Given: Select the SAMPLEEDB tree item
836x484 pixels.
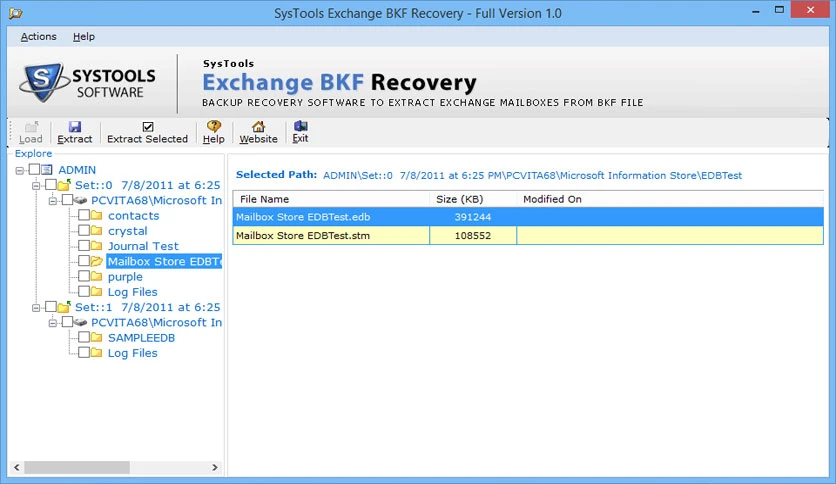Looking at the screenshot, I should click(x=141, y=338).
